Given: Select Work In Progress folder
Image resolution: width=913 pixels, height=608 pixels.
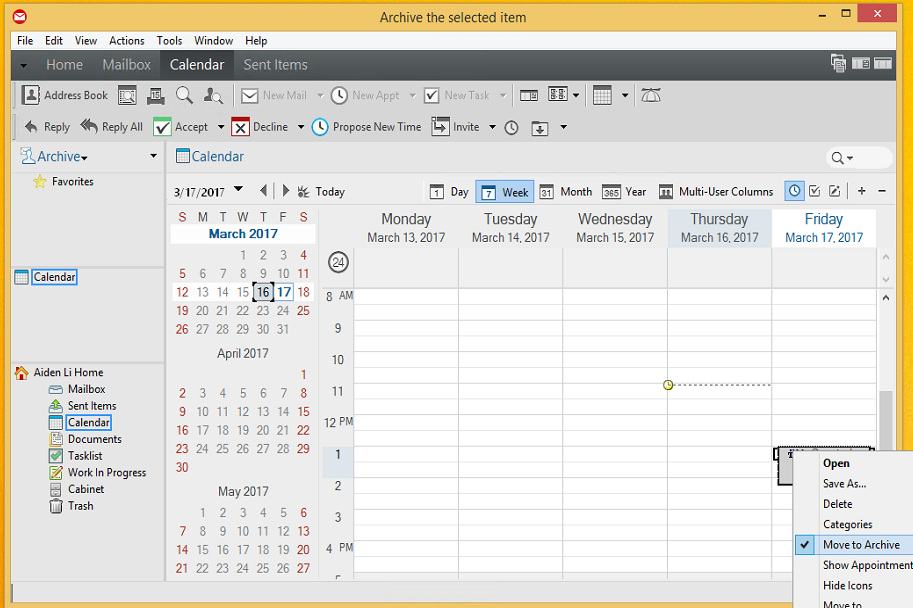Looking at the screenshot, I should click(107, 472).
